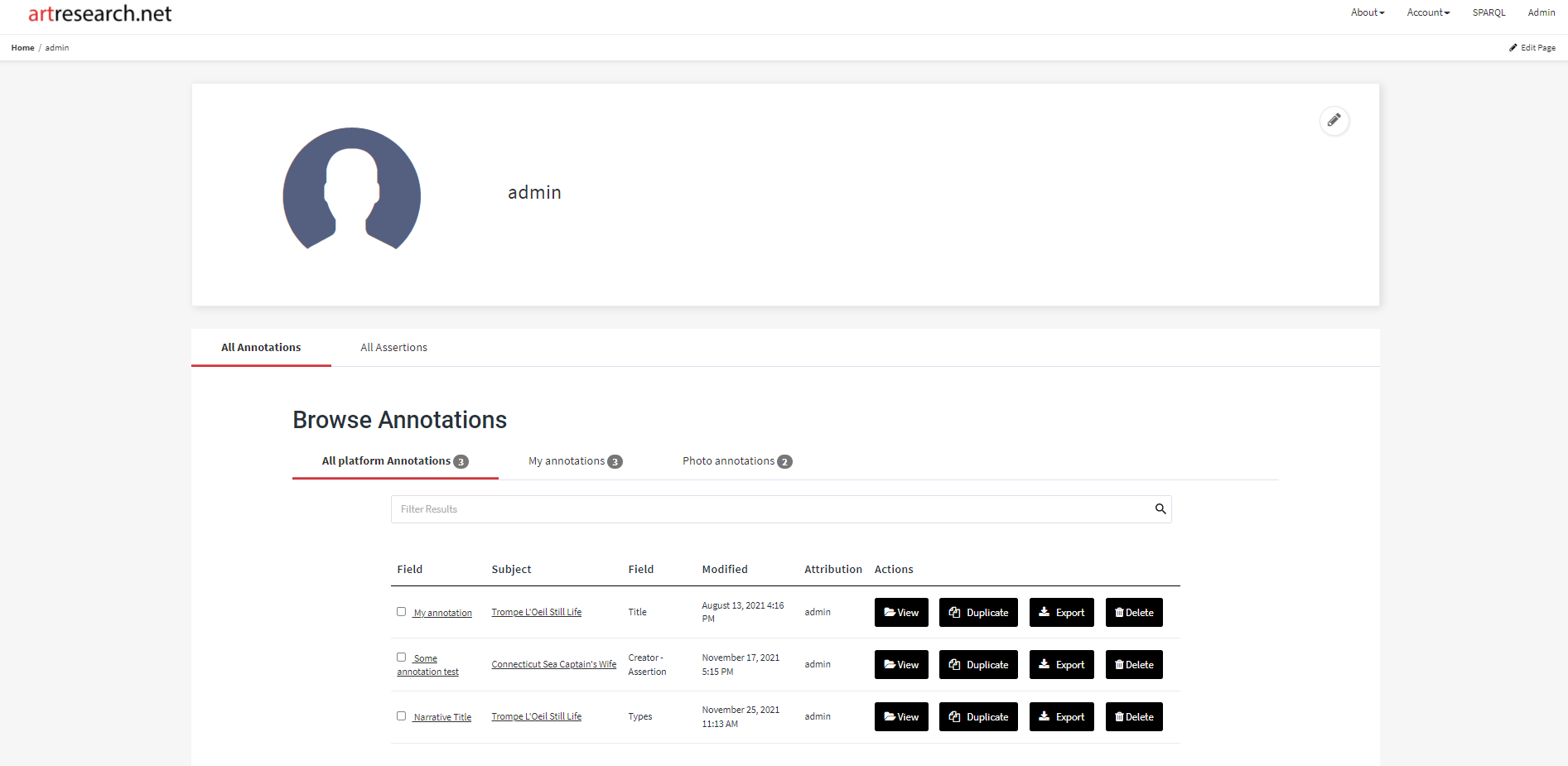Viewport: 1568px width, 766px height.
Task: Delete the Narrative Title annotation
Action: click(x=1134, y=717)
